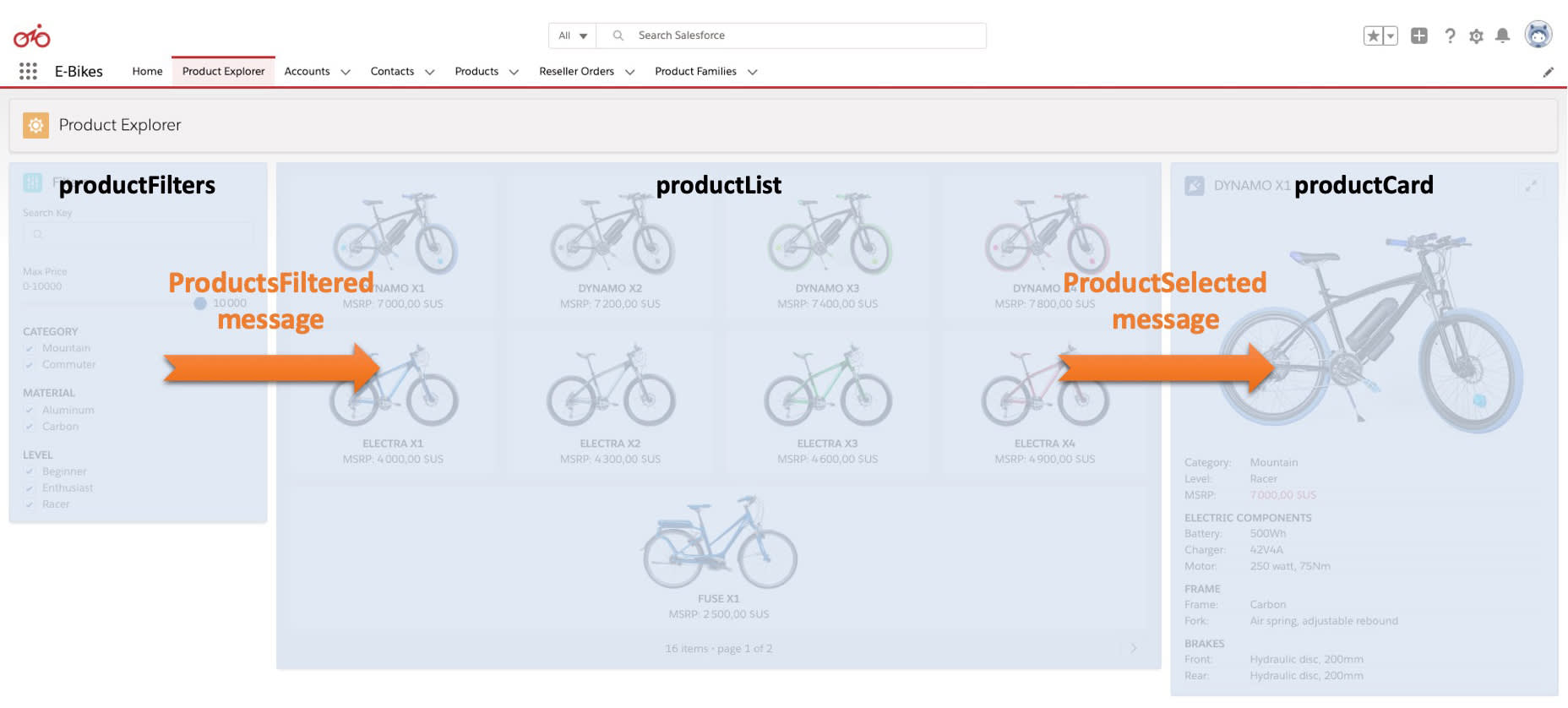
Task: Click the large DYNAMO X1 product image
Action: tap(1369, 333)
